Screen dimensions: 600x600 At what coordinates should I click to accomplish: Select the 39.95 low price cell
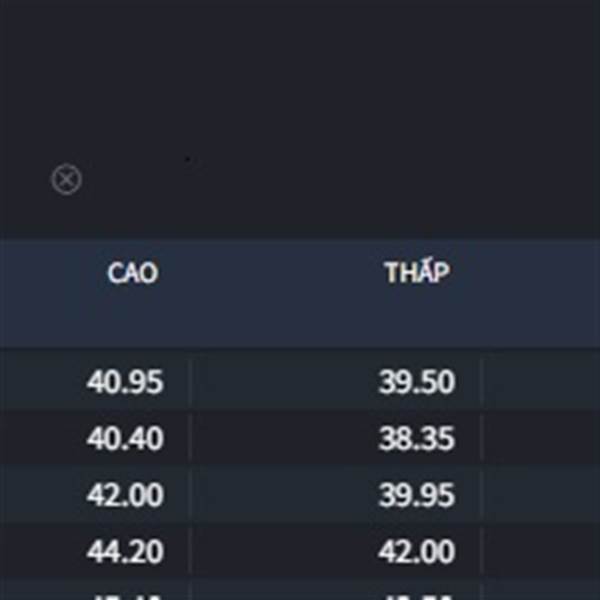tap(416, 495)
